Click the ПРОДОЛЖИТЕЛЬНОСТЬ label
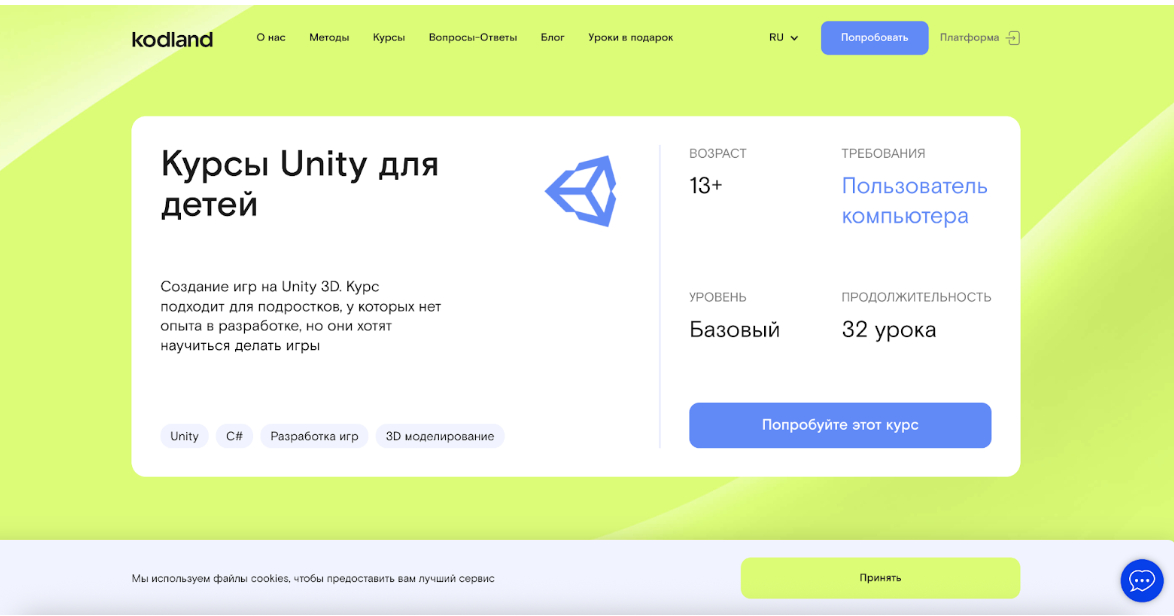 916,297
